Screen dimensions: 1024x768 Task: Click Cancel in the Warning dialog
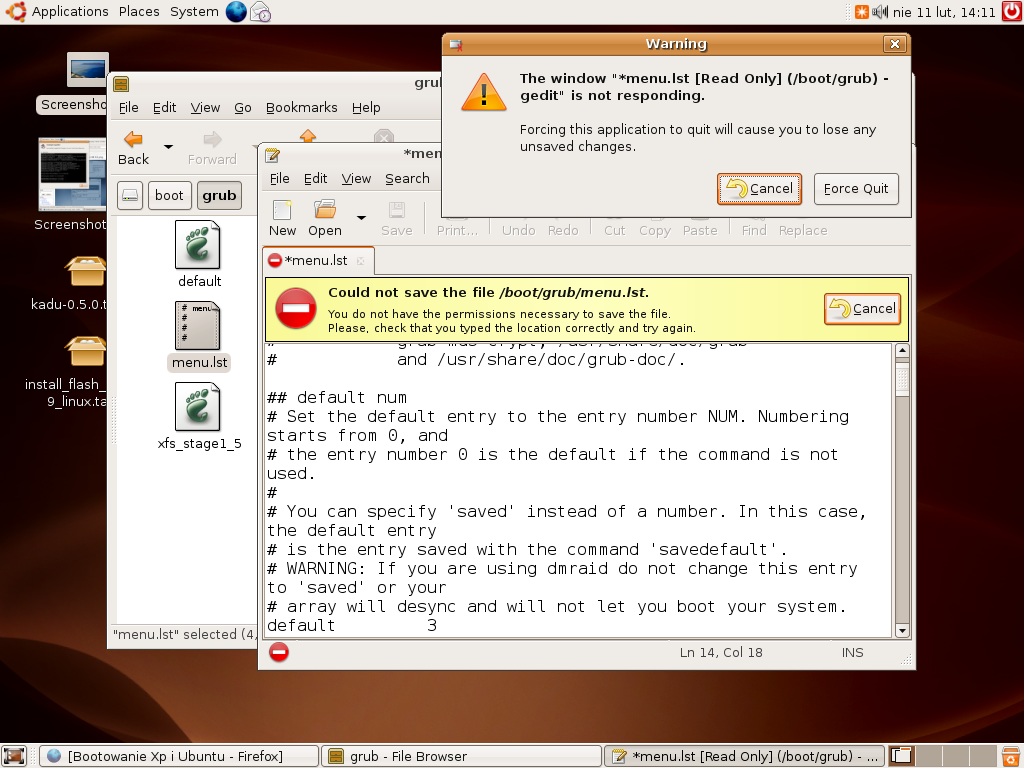point(759,189)
